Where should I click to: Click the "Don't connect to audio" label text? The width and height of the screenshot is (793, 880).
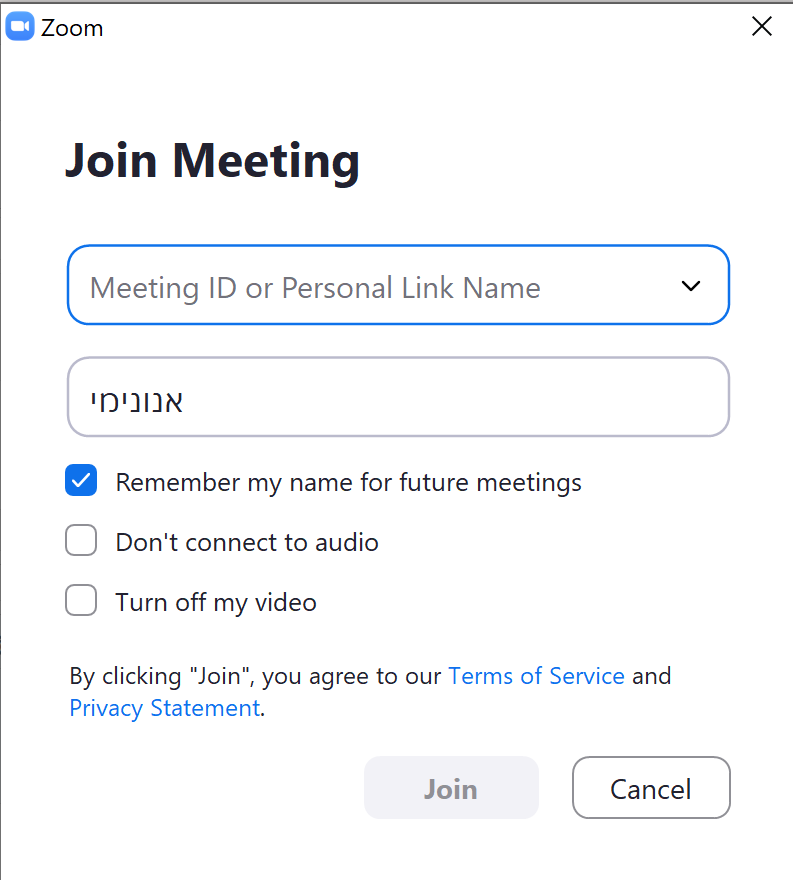[x=247, y=543]
